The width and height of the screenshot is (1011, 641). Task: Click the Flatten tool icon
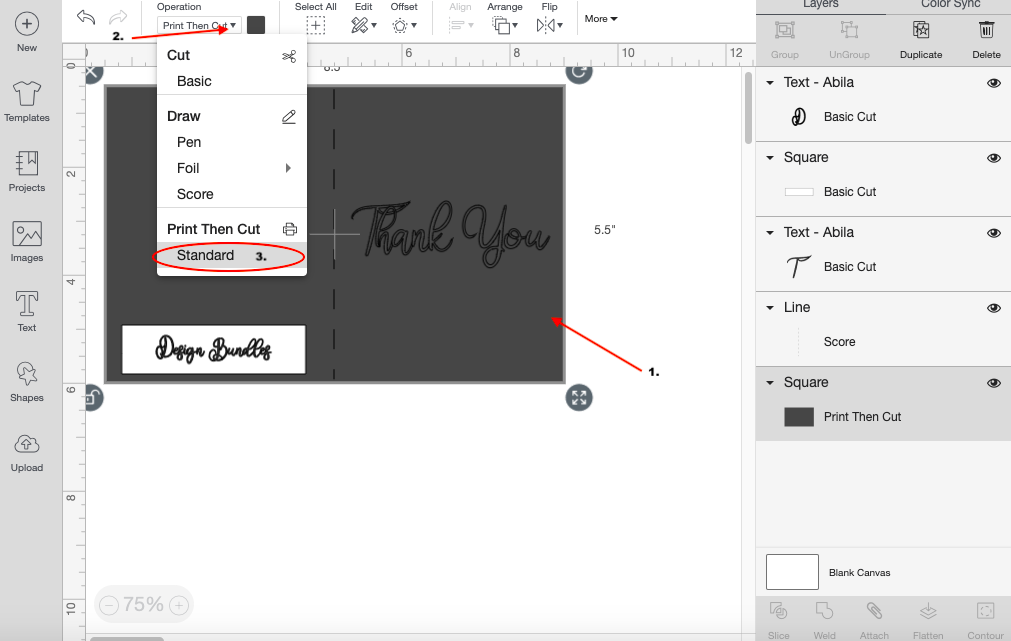928,610
